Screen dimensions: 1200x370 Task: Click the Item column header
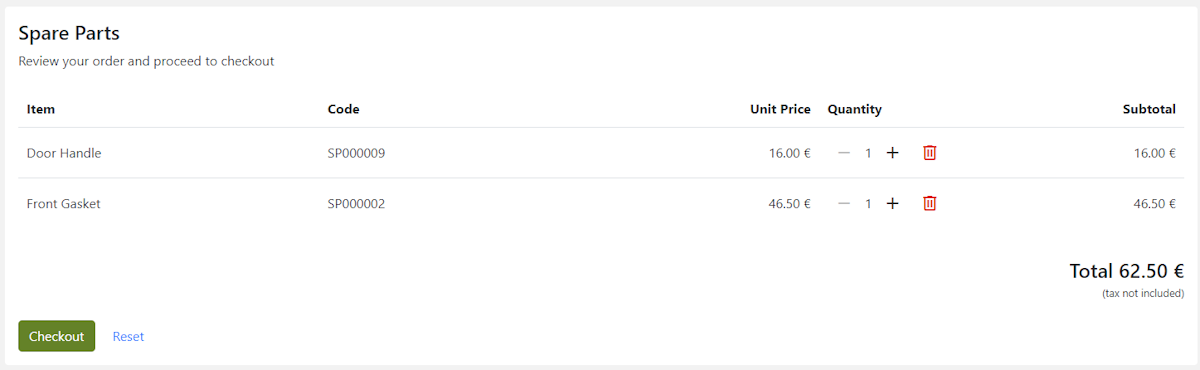pyautogui.click(x=41, y=109)
